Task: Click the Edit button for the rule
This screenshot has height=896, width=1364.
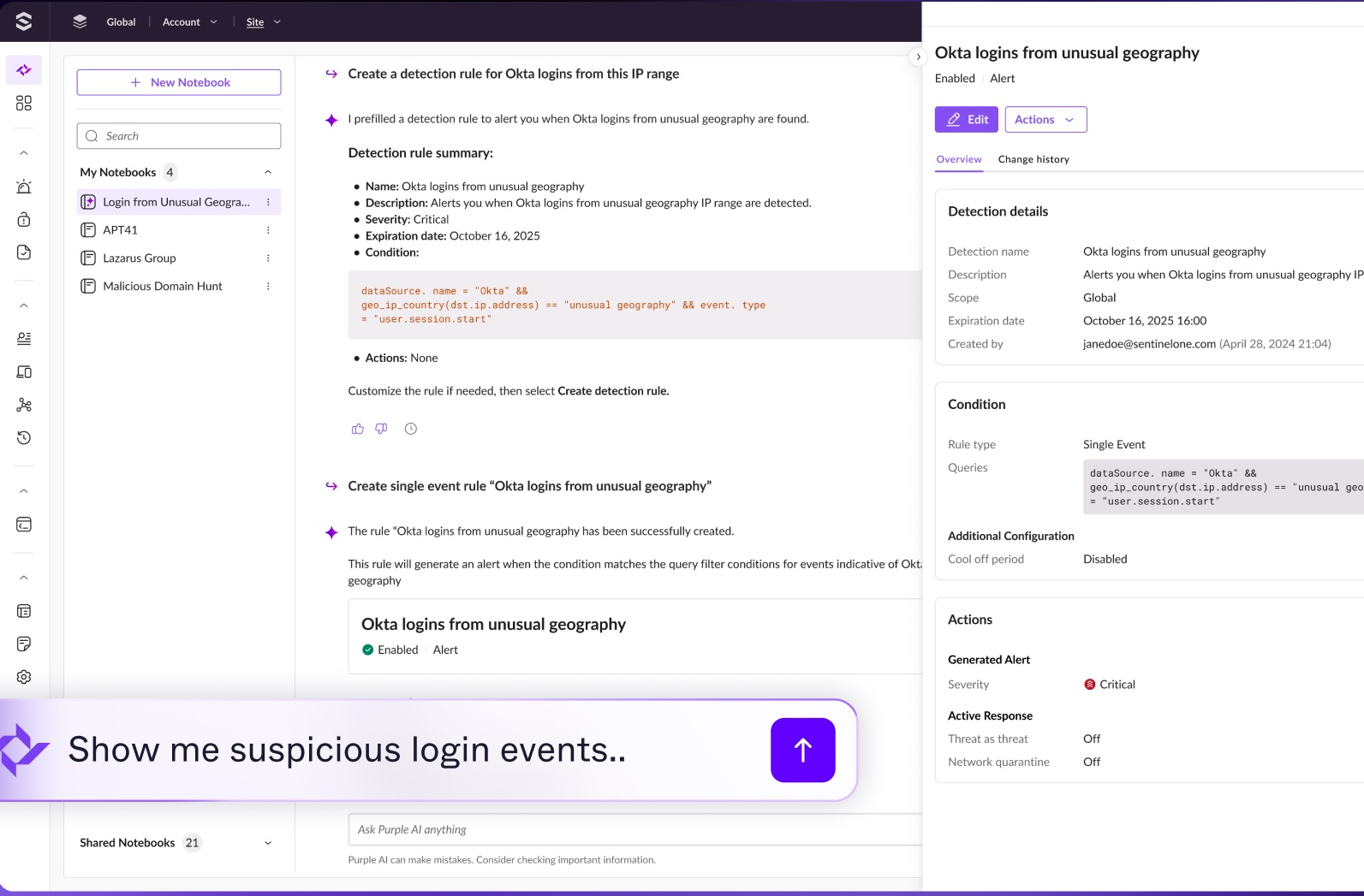Action: [x=967, y=120]
